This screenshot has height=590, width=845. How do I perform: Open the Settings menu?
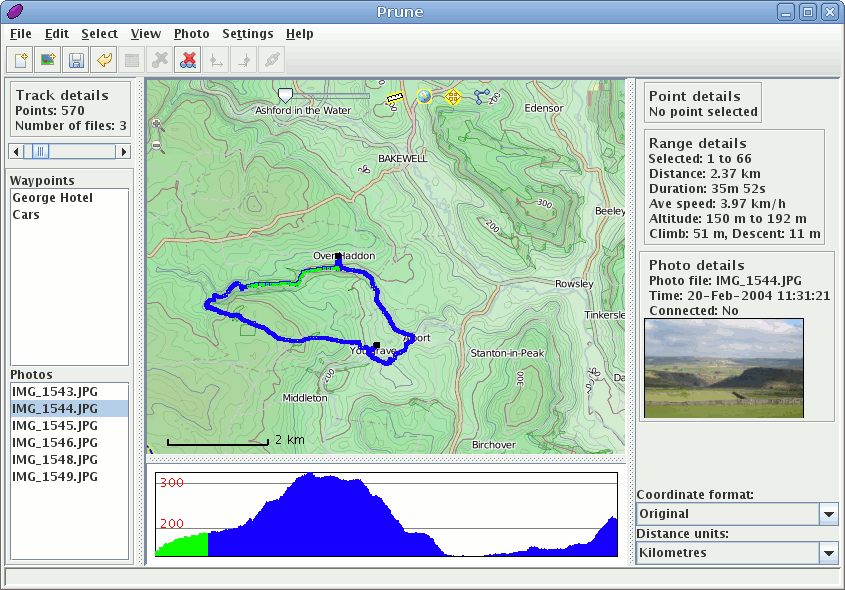coord(247,33)
